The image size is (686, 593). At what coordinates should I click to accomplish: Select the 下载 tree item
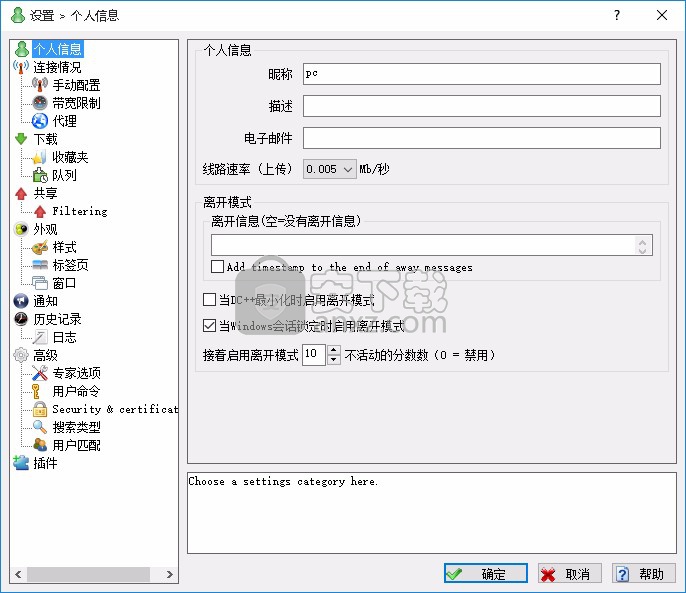point(46,139)
